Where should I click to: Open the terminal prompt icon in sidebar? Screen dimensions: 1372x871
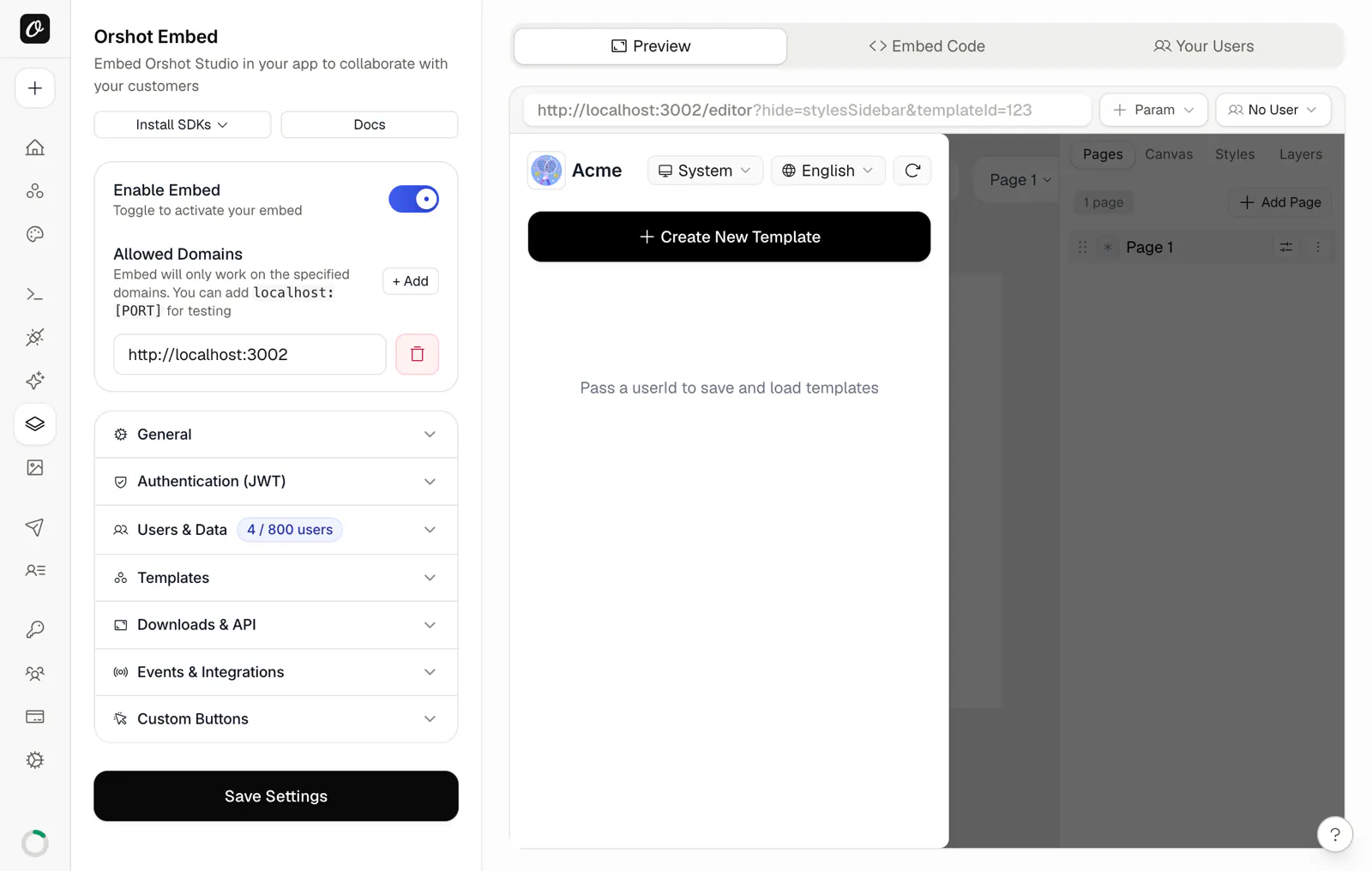[35, 294]
